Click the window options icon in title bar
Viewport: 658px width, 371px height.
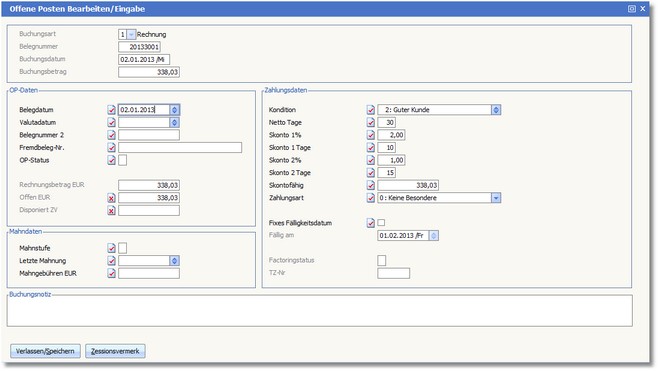(x=632, y=9)
